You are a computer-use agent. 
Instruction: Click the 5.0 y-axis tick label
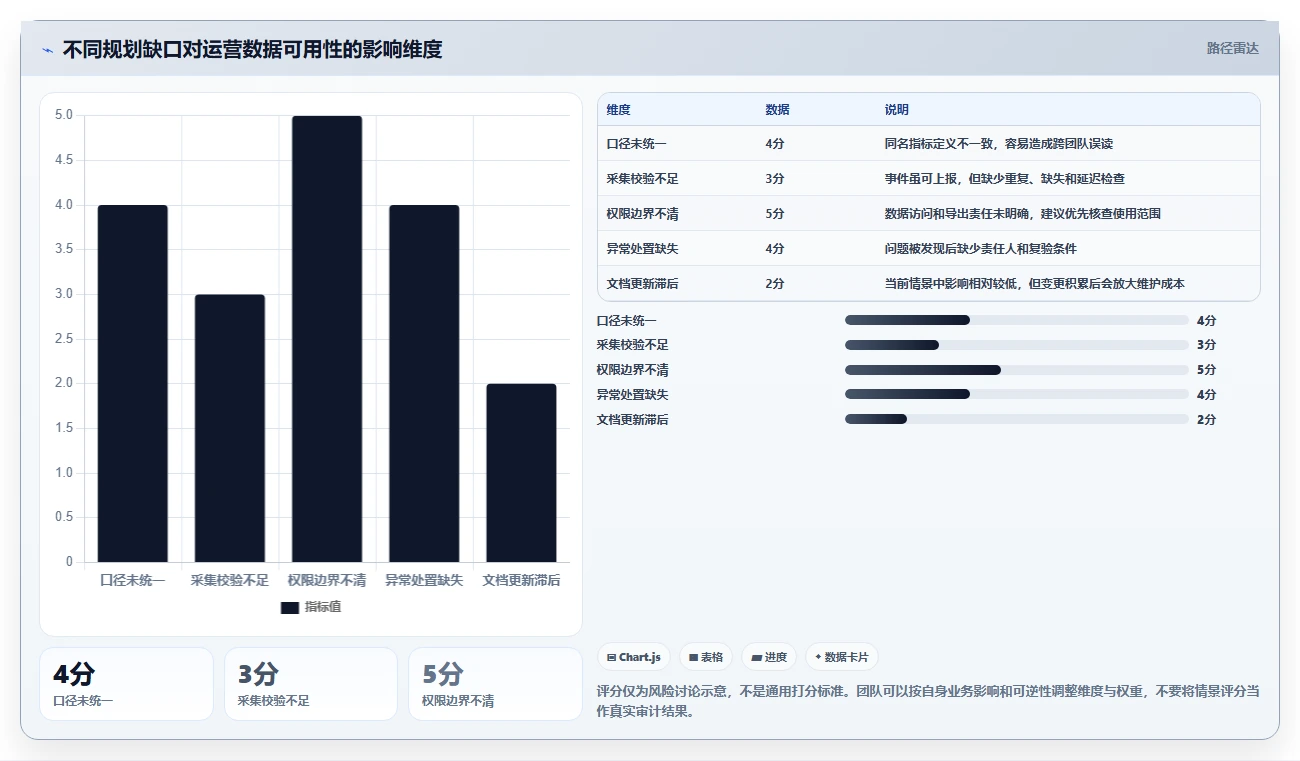(64, 115)
